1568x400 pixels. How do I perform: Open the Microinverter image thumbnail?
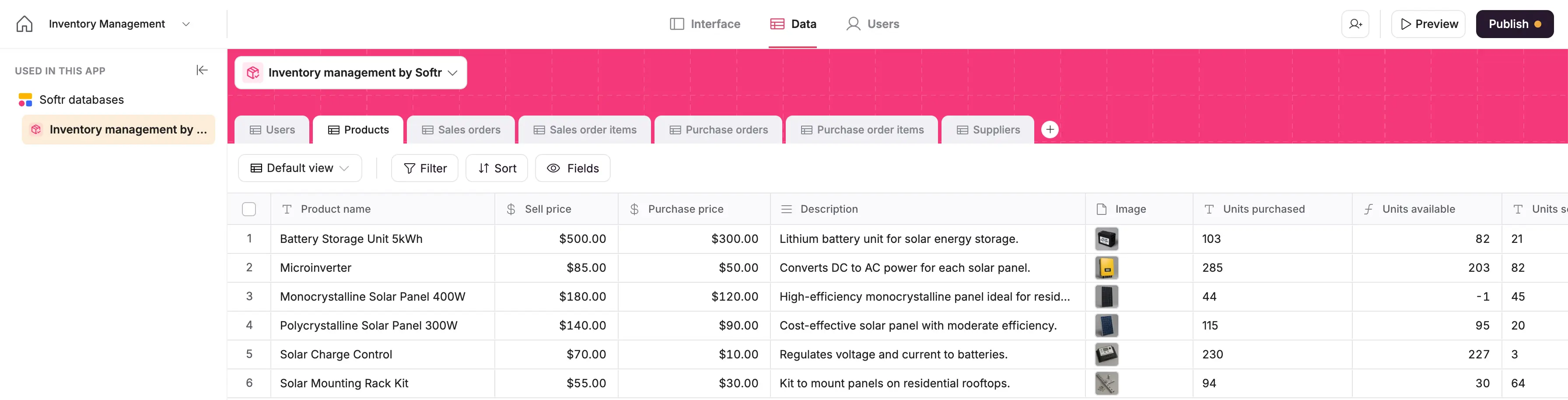pyautogui.click(x=1106, y=268)
